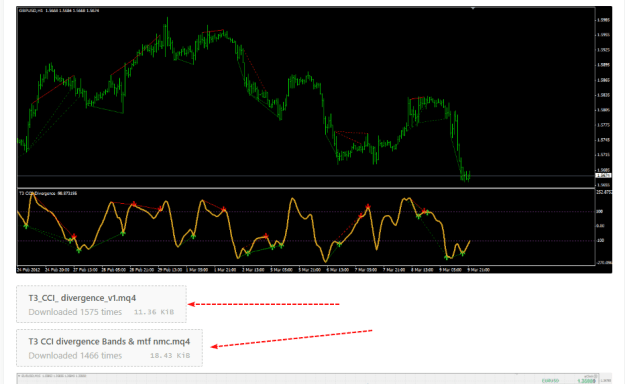Click the '24 Feb 2012' date label
625x384 pixels.
28,270
